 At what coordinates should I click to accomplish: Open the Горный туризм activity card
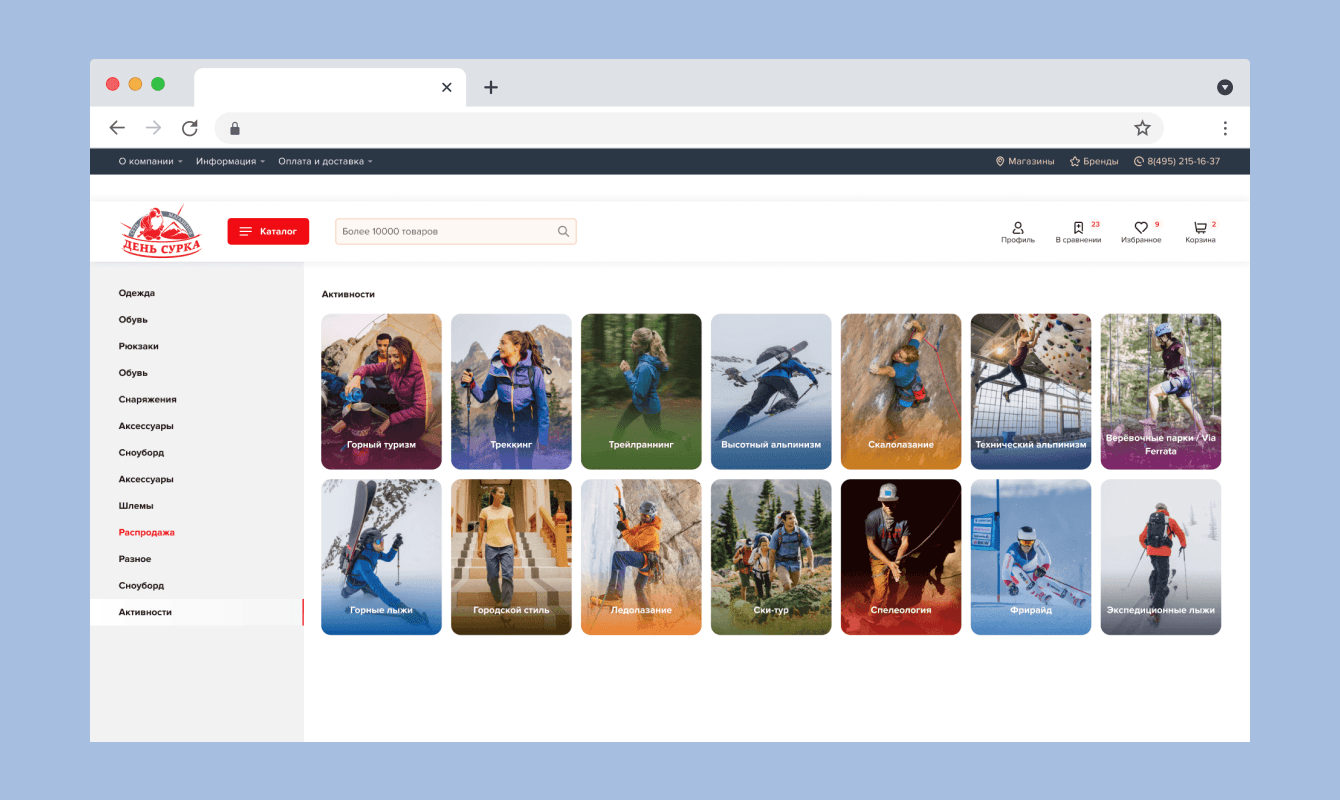(381, 391)
